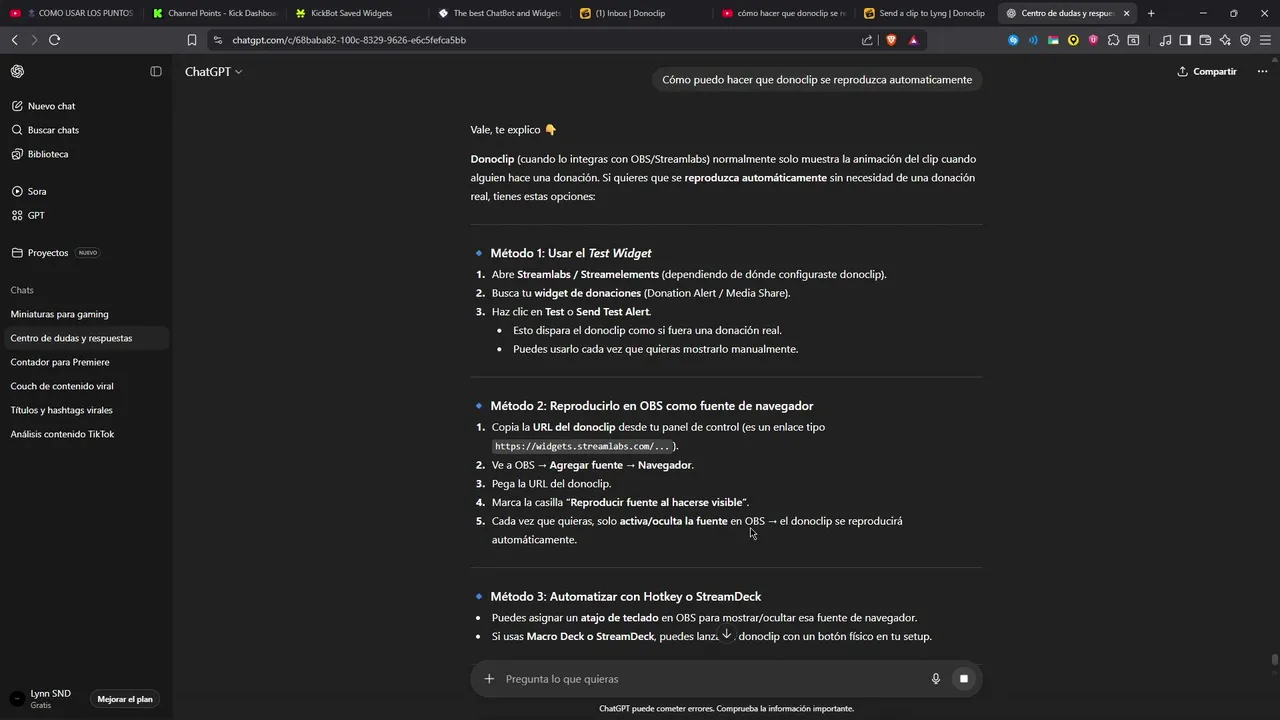Switch to Inbox Donoclip tab
The width and height of the screenshot is (1280, 720).
643,13
